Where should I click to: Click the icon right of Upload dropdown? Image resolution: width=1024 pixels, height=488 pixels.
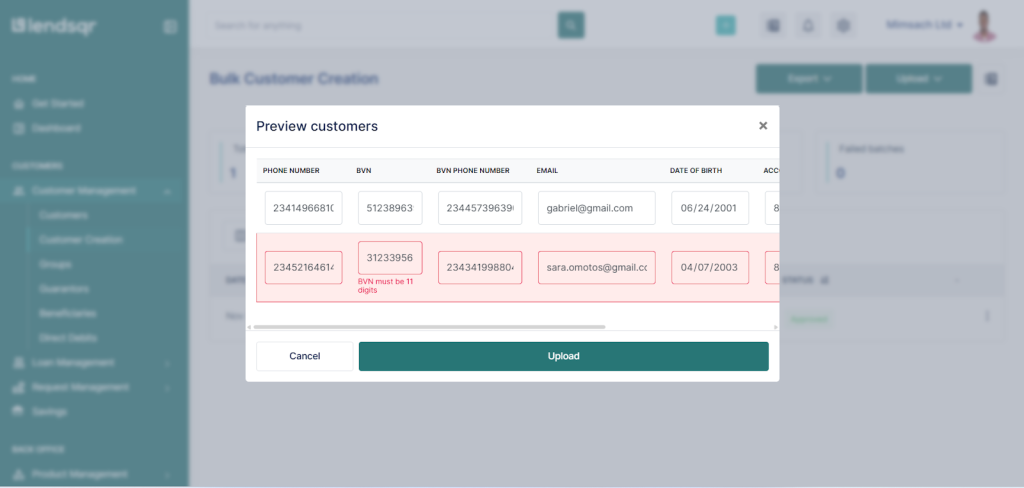click(x=991, y=79)
